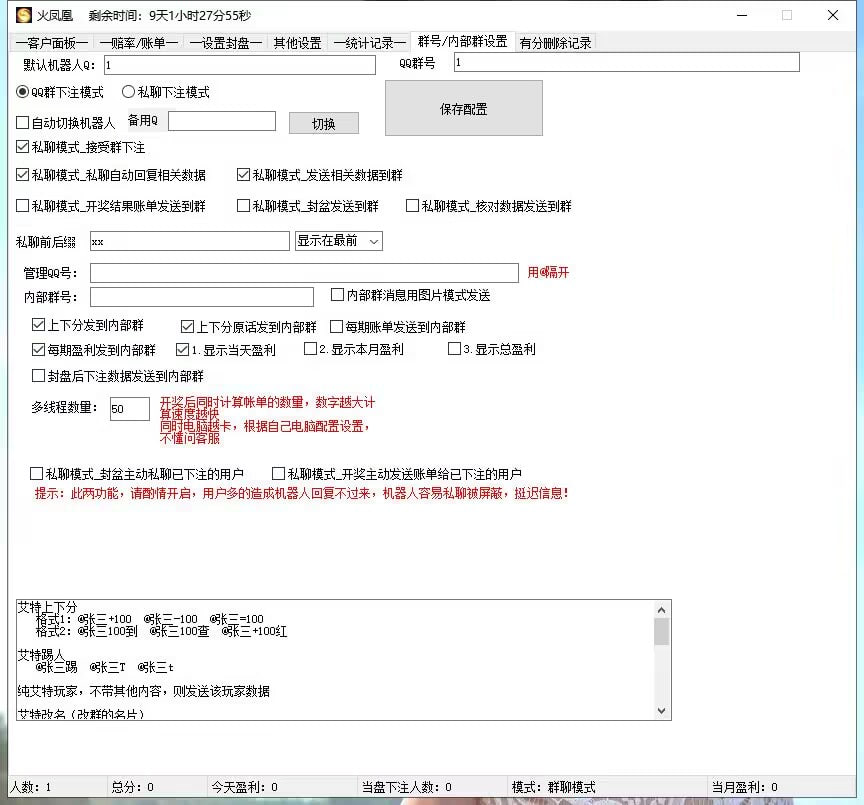Open the 一统计记录一 tab
864x805 pixels.
click(x=369, y=43)
